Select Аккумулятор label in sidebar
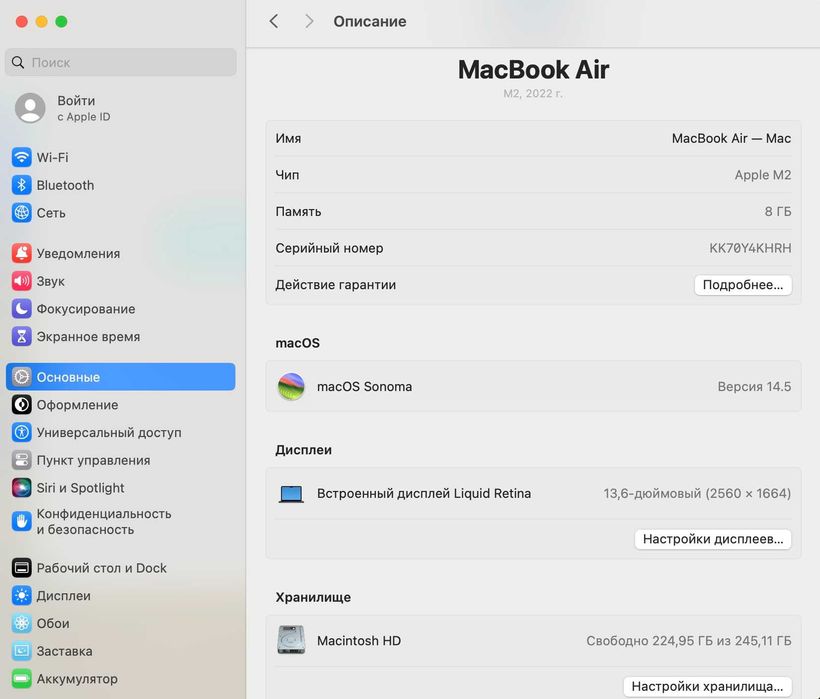Screen dimensions: 820x699 point(77,679)
